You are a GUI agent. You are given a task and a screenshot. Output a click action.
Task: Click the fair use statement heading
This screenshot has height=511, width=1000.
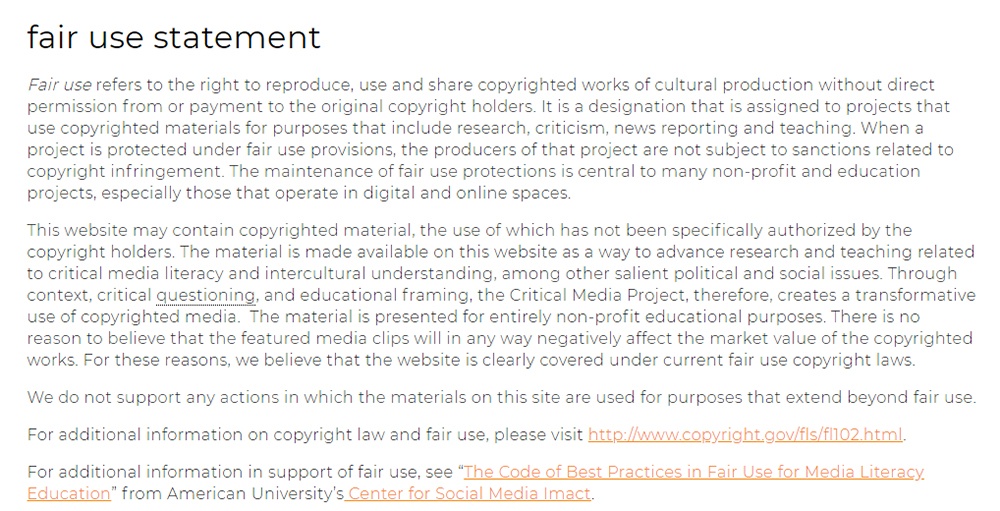pos(173,37)
